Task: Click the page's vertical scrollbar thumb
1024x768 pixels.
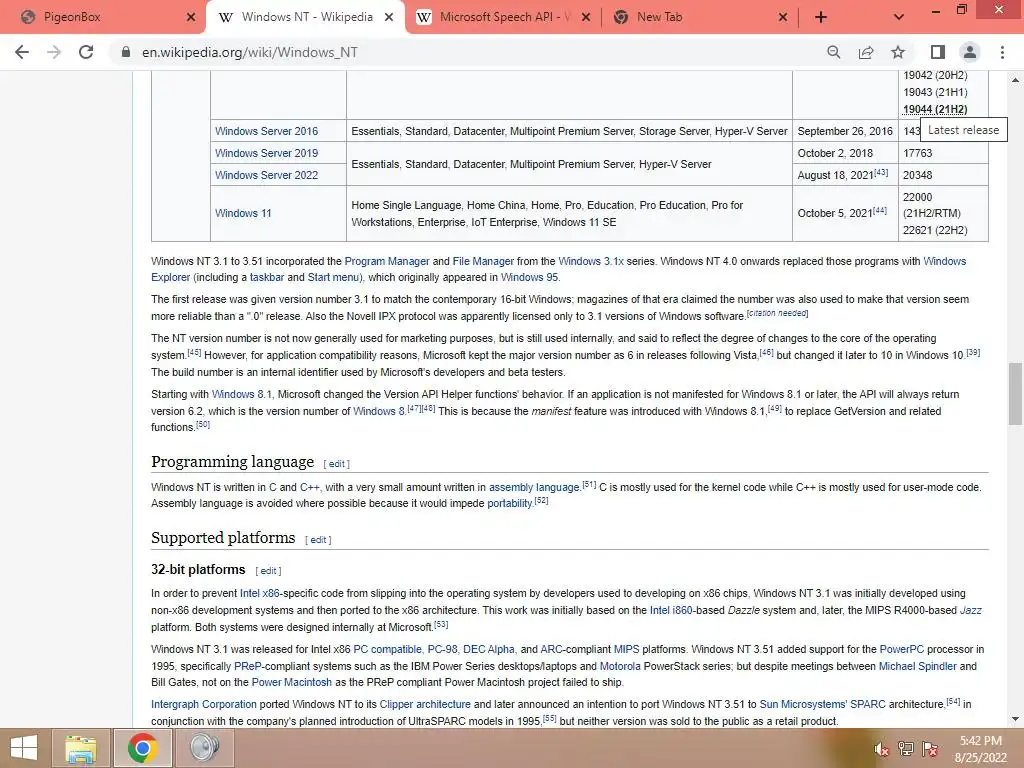Action: point(1015,394)
